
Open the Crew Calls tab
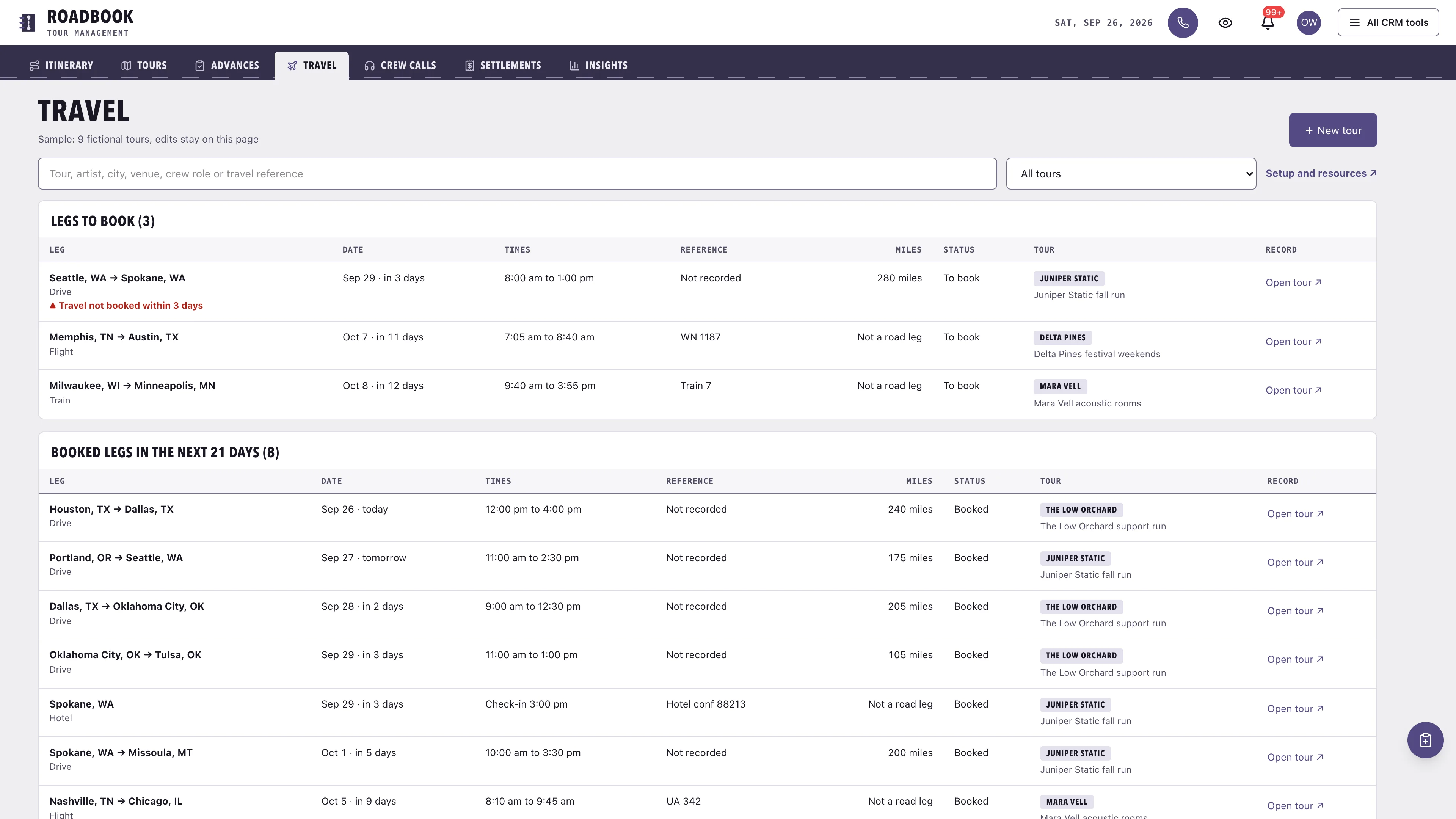tap(400, 66)
